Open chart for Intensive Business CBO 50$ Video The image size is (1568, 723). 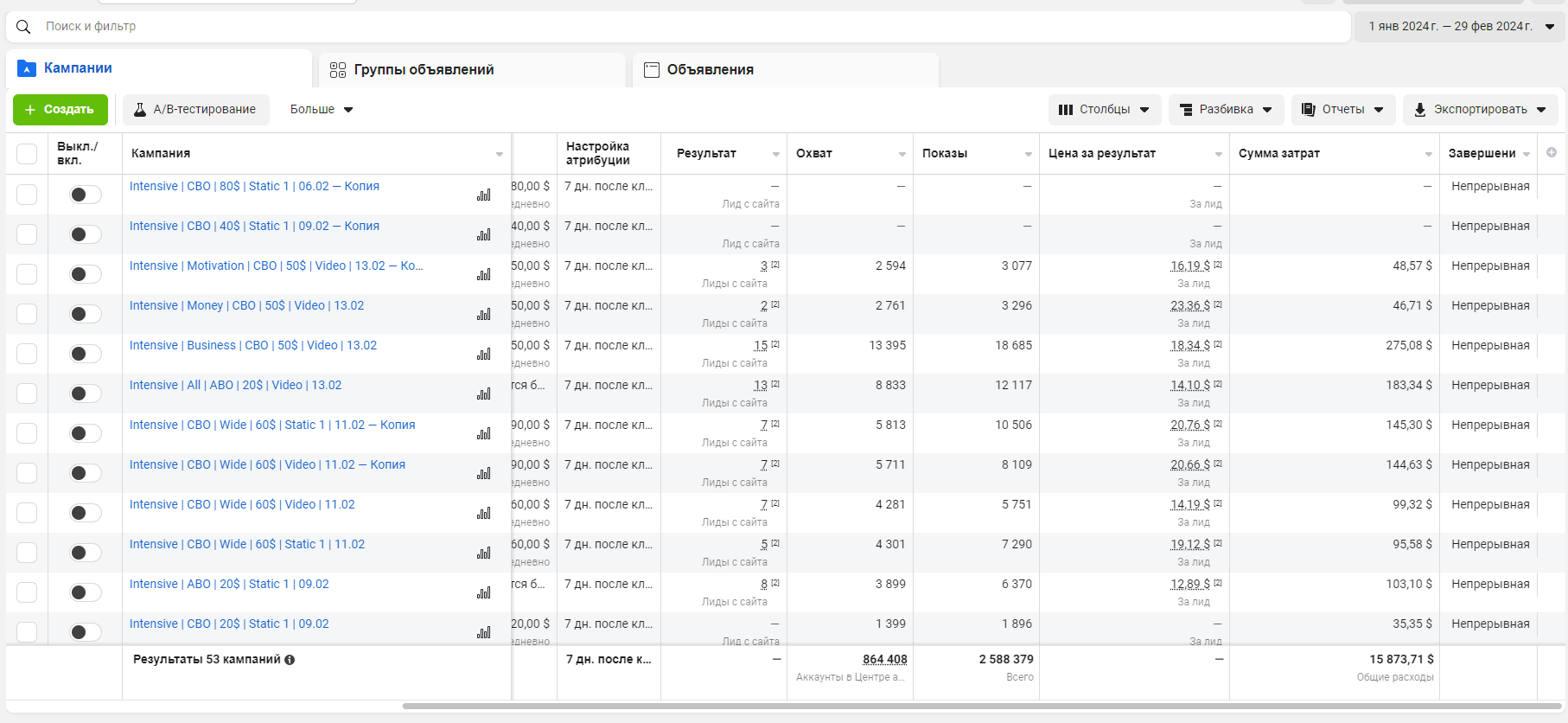click(x=484, y=355)
